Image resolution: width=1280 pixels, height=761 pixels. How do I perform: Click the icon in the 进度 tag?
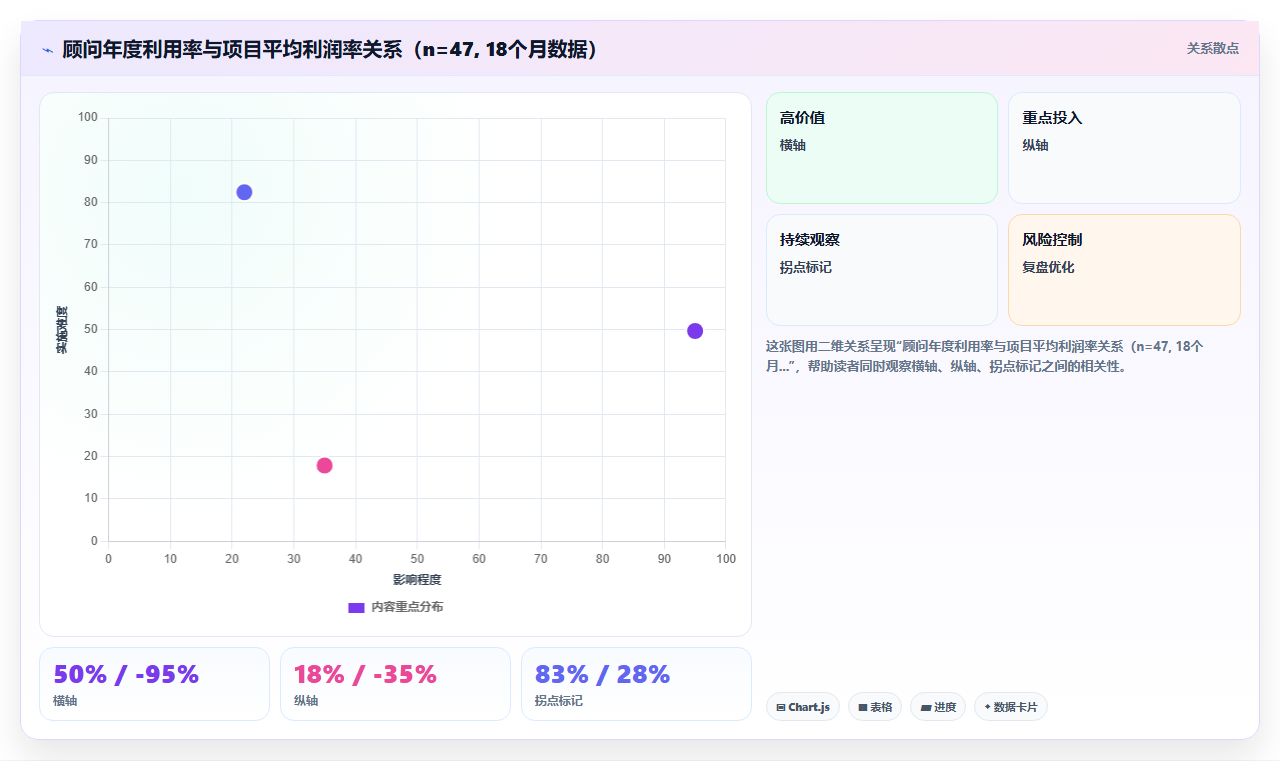[x=926, y=708]
